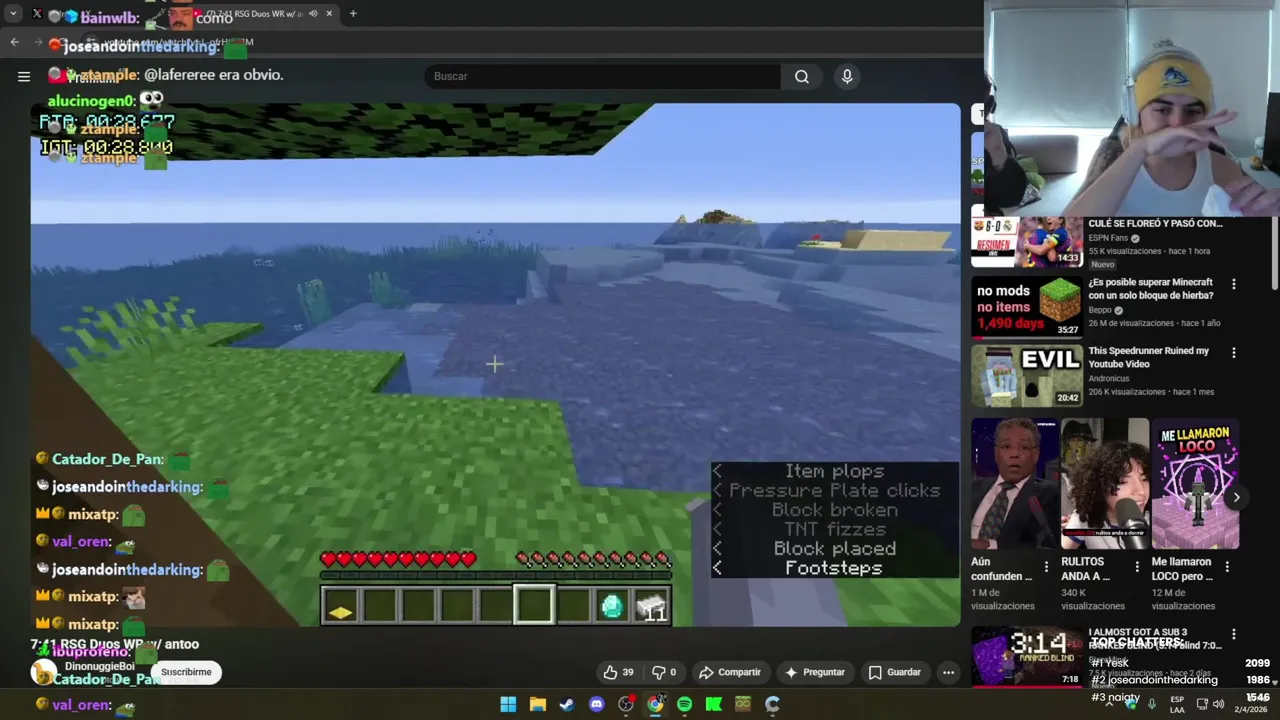Open the ME LLAMARON LOCO short thumbnail
This screenshot has width=1280, height=720.
[1195, 484]
